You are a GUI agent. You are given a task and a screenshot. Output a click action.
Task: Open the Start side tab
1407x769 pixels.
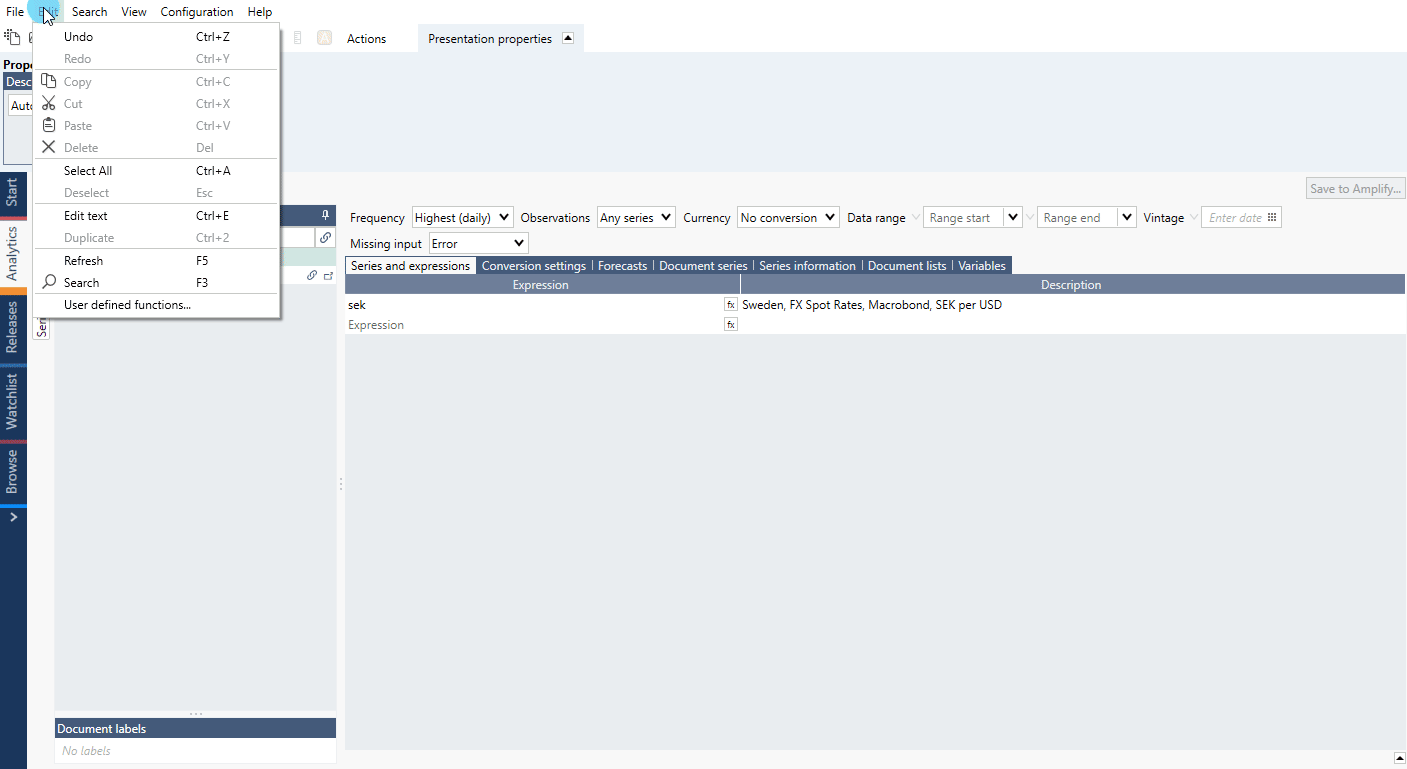[13, 193]
